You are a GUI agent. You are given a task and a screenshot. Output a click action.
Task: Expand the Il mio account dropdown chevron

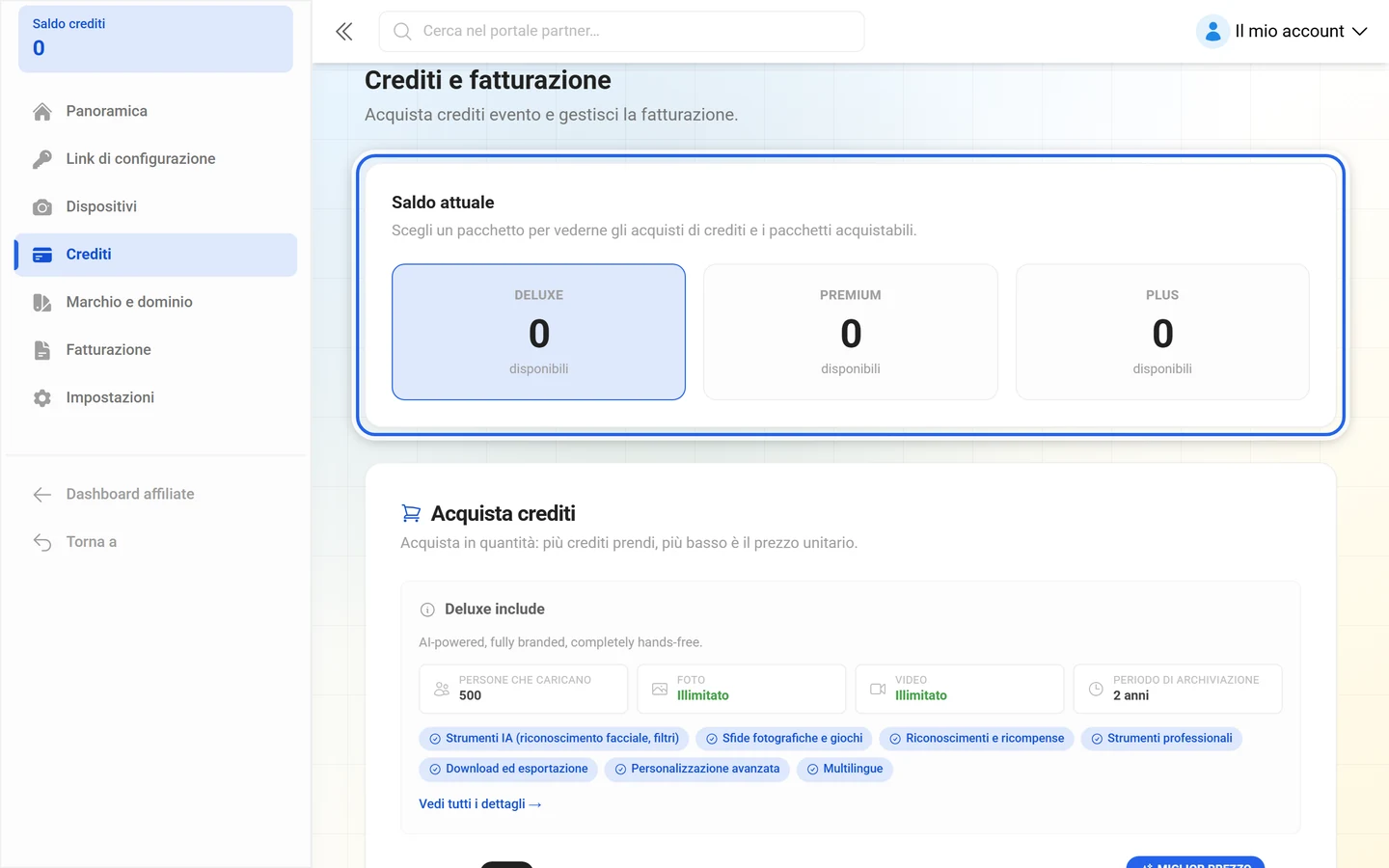coord(1360,32)
